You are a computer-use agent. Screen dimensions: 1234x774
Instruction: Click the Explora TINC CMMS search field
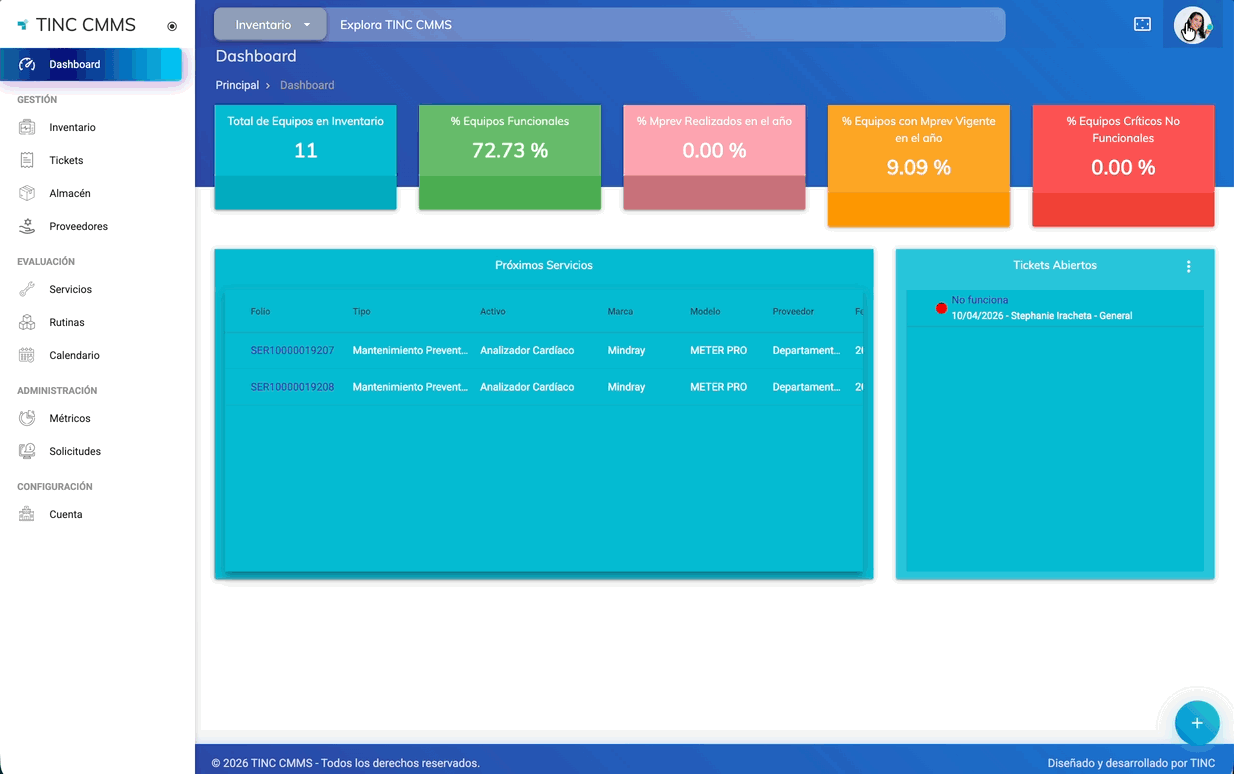pyautogui.click(x=665, y=25)
